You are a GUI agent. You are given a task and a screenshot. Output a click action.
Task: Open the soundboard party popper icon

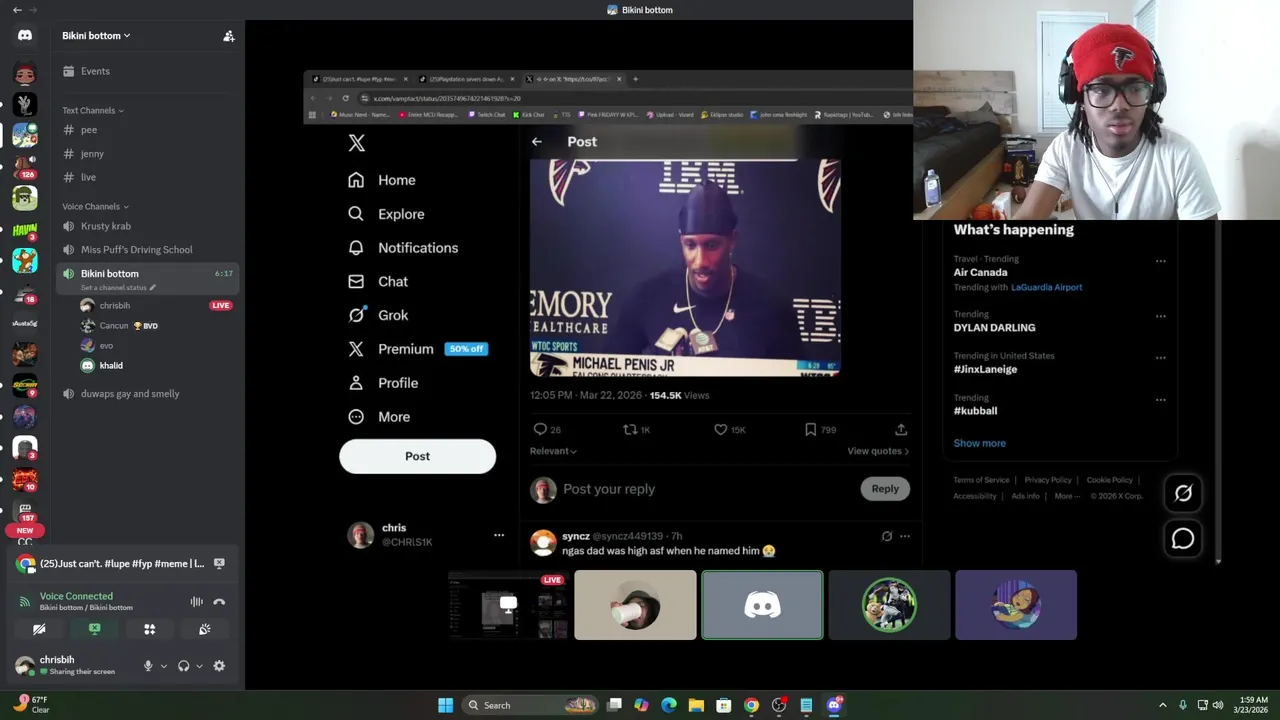pos(205,629)
